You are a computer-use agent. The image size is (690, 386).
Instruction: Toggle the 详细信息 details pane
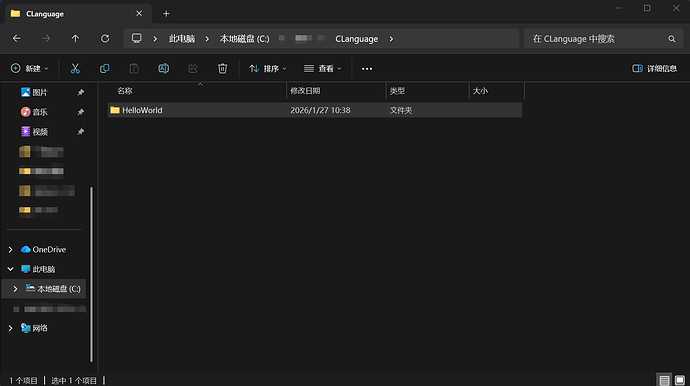[654, 69]
